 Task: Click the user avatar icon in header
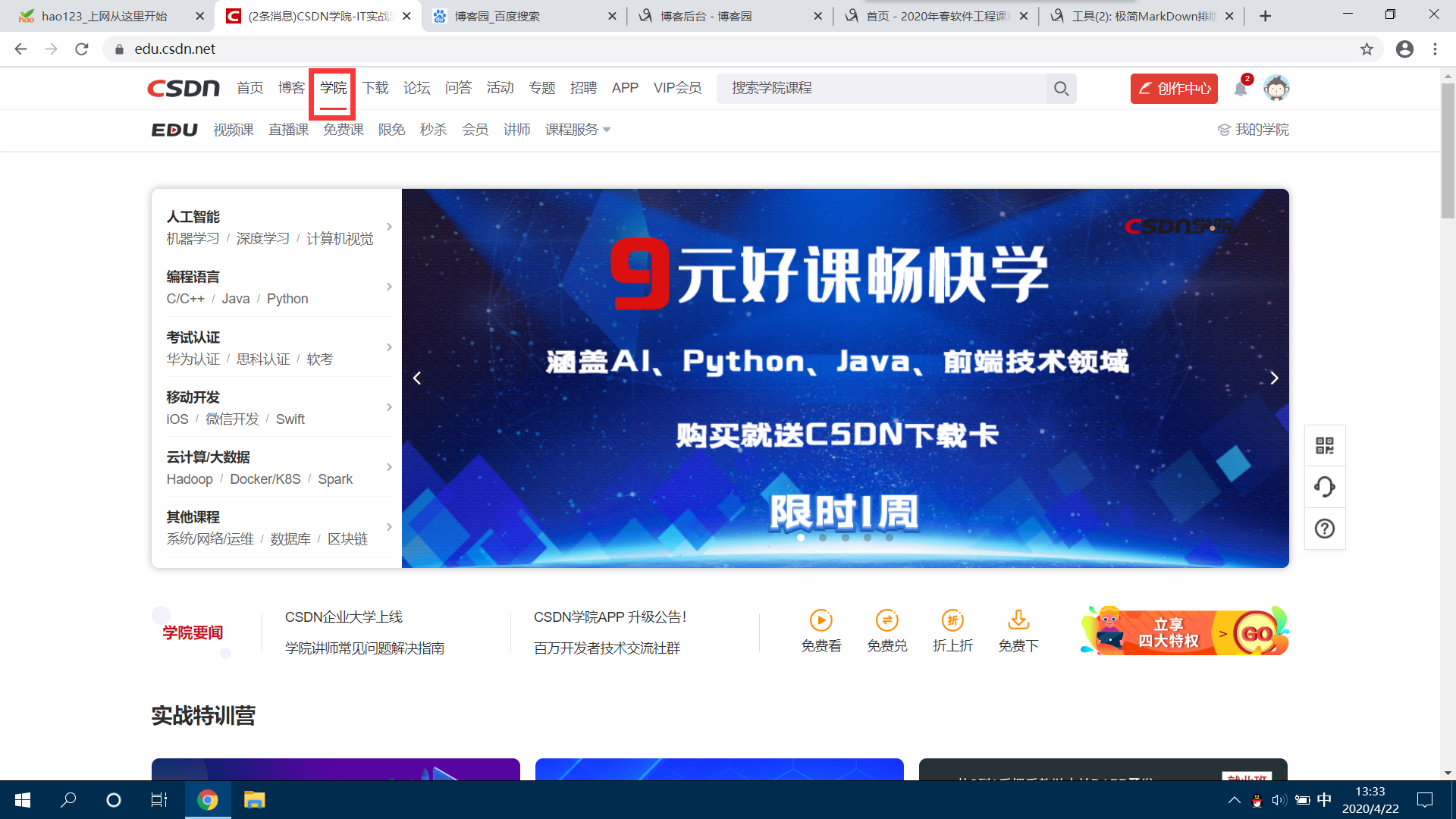coord(1276,89)
